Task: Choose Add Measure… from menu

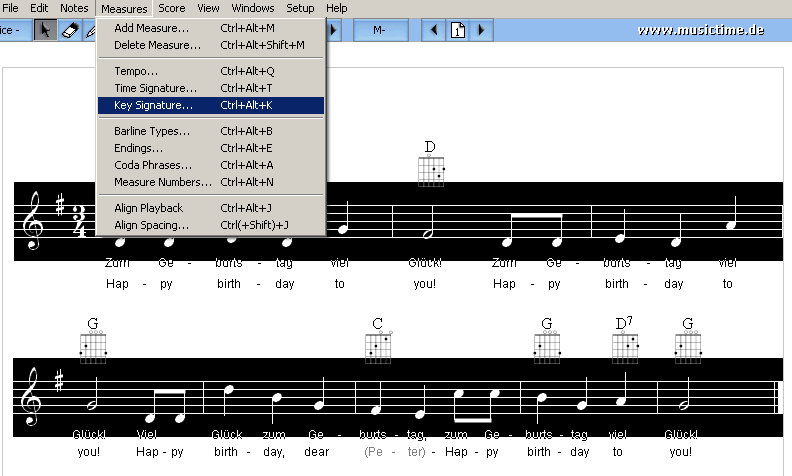Action: pyautogui.click(x=211, y=28)
